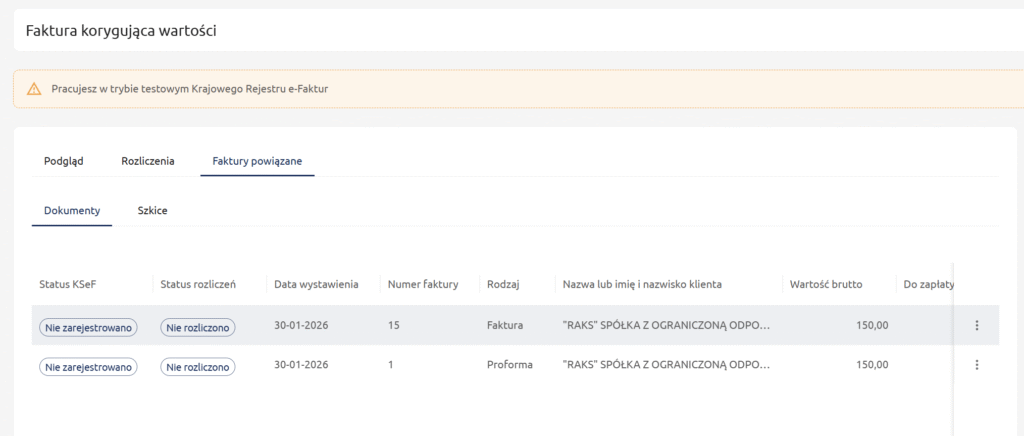The width and height of the screenshot is (1024, 436).
Task: Sort by Wartość brutto column header
Action: [825, 284]
